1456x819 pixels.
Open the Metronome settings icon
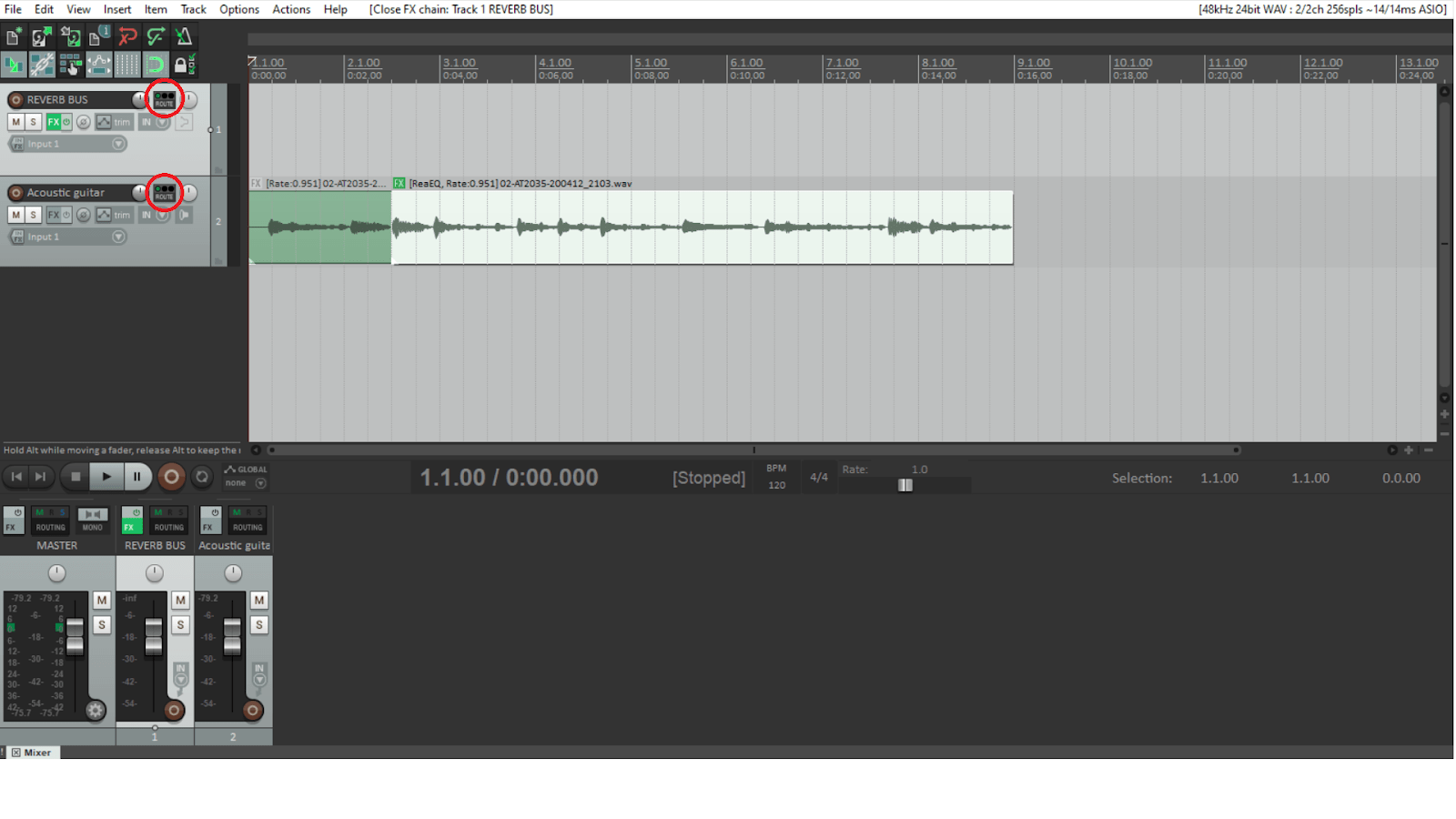[182, 38]
